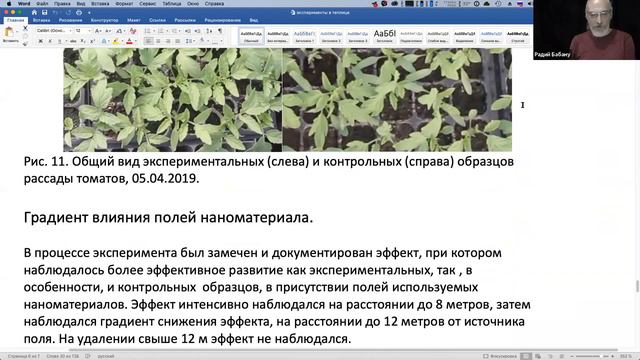The image size is (640, 360).
Task: Expand the highlight color dropdown arrow
Action: (x=122, y=41)
